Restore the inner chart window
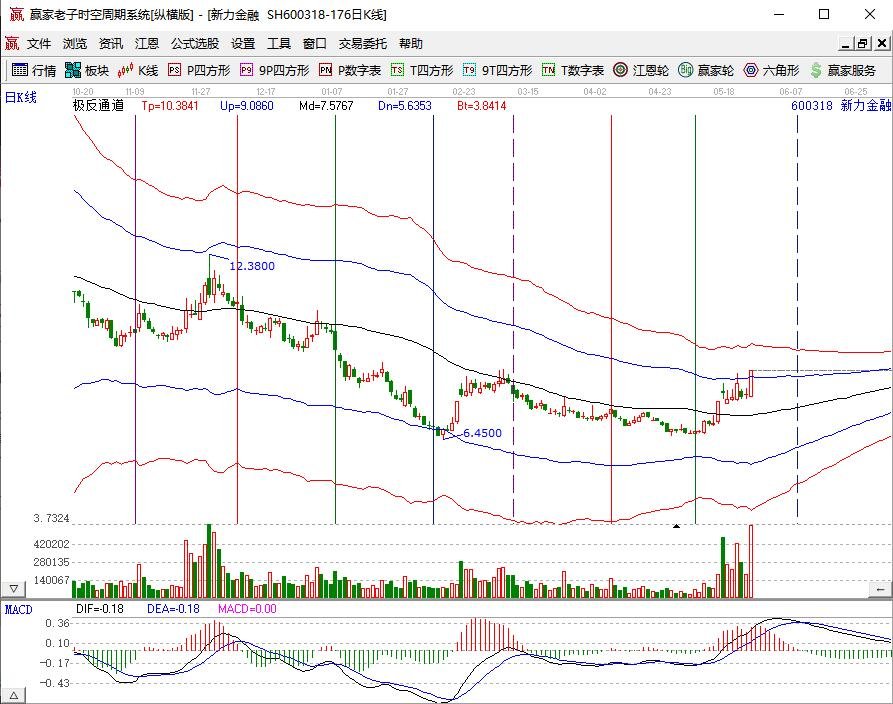 coord(863,43)
